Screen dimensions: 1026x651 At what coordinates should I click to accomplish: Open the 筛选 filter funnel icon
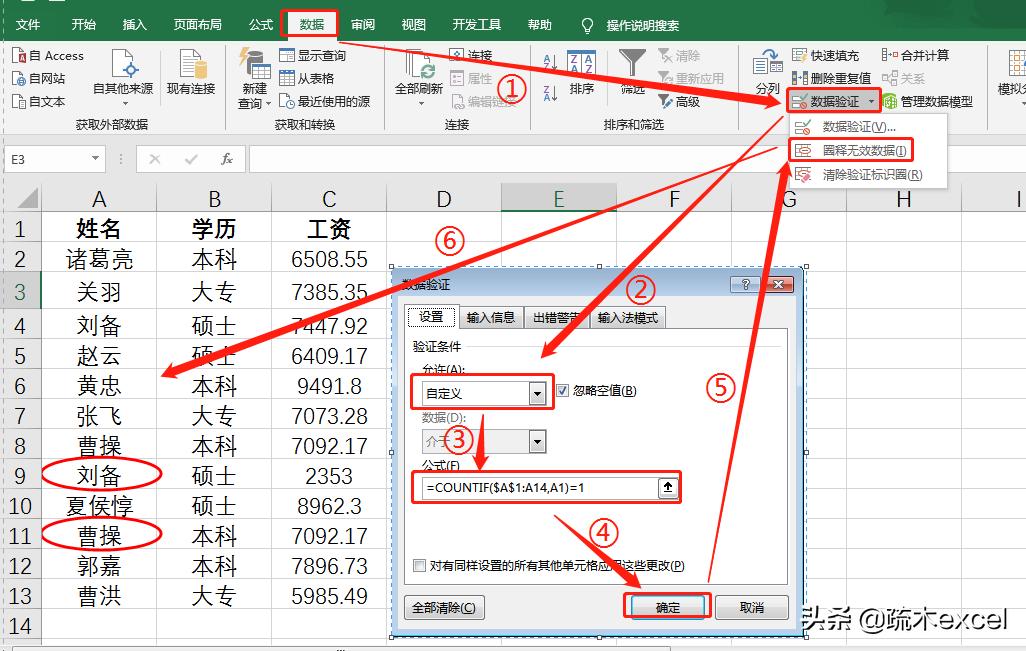click(x=632, y=62)
